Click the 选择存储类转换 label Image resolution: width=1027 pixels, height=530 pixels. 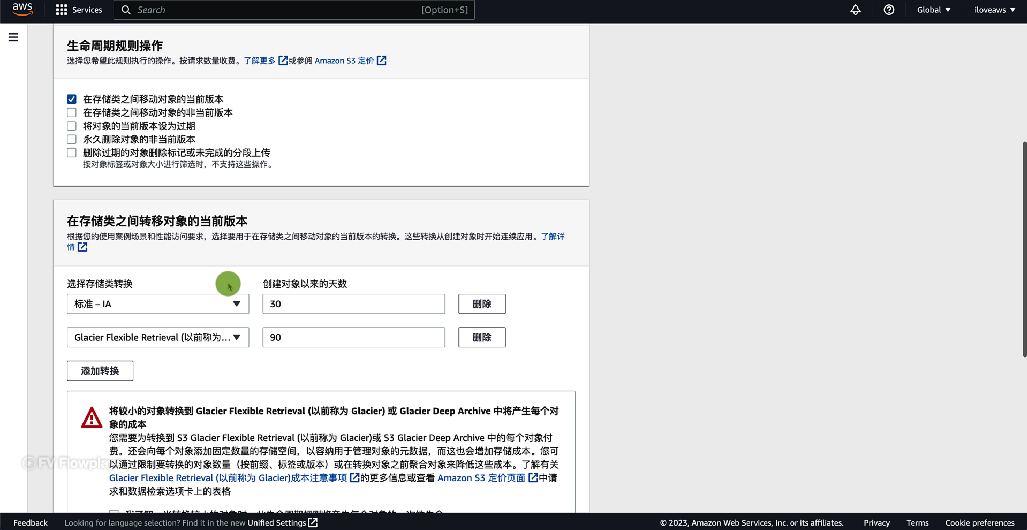(100, 284)
